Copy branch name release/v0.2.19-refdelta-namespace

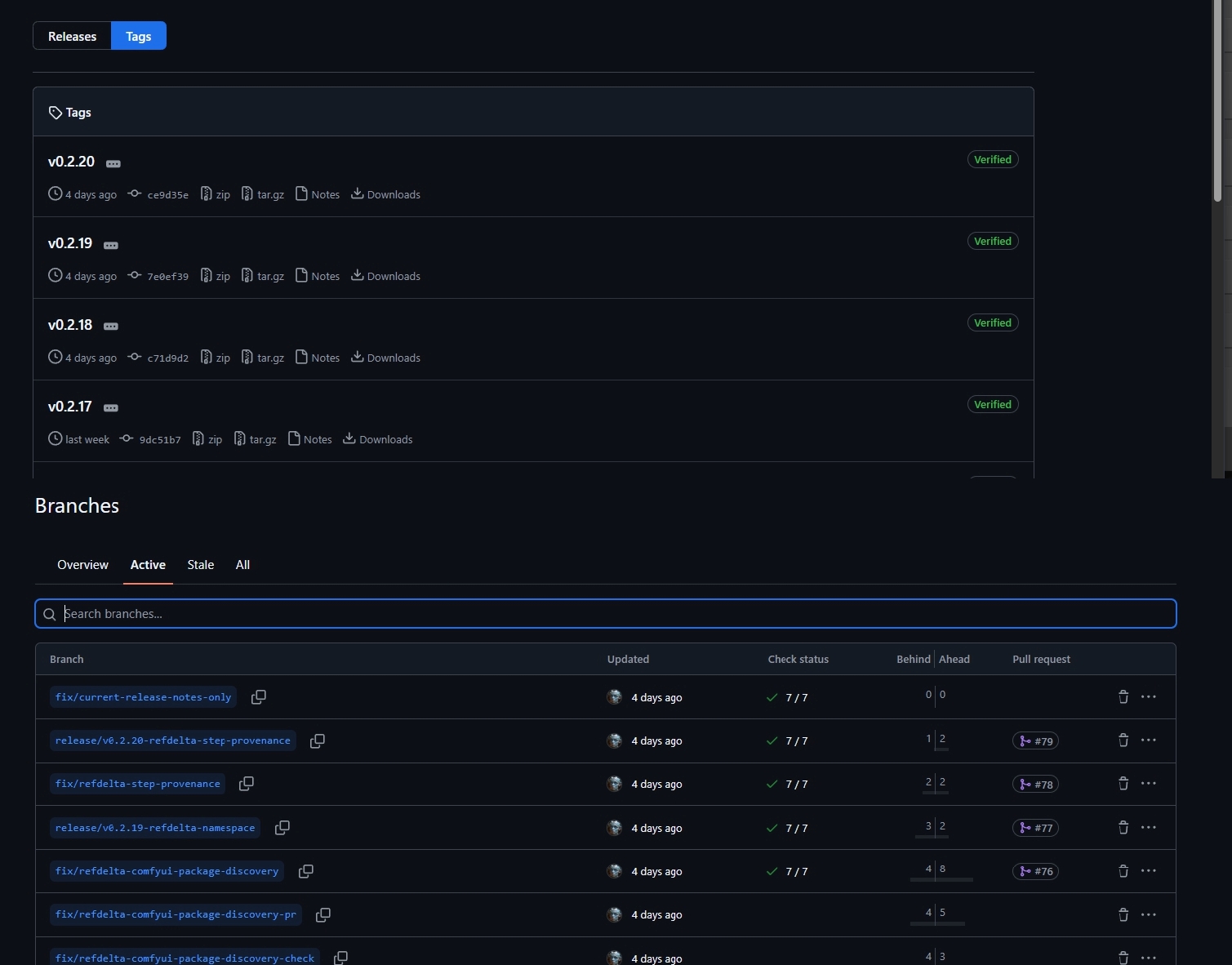[282, 828]
